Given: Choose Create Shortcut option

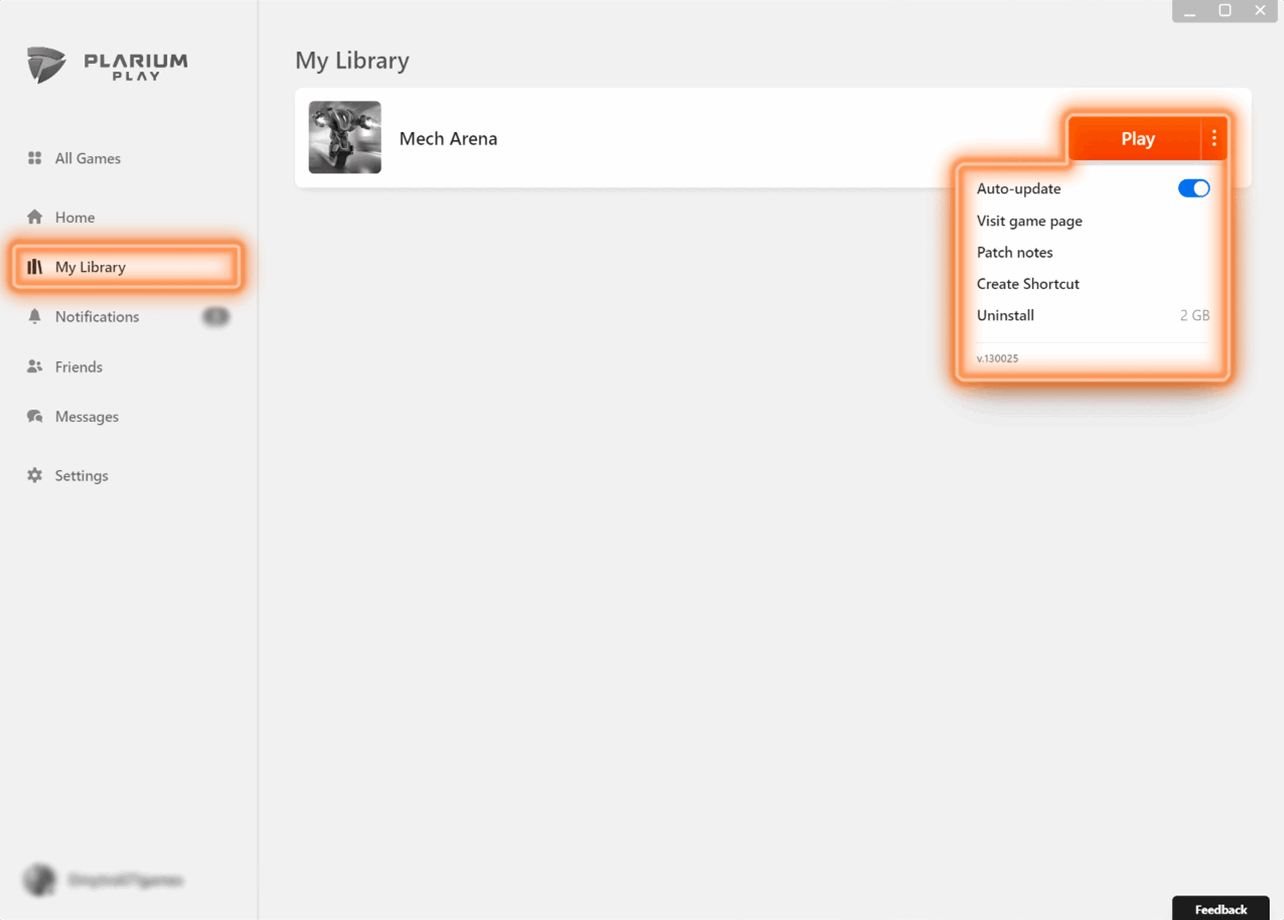Looking at the screenshot, I should (1027, 284).
